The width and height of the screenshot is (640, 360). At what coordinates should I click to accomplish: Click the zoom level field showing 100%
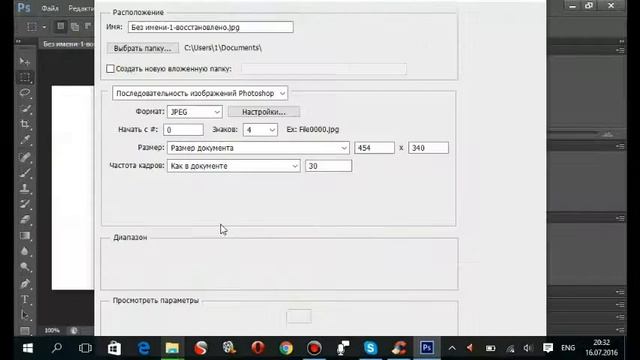[52, 330]
